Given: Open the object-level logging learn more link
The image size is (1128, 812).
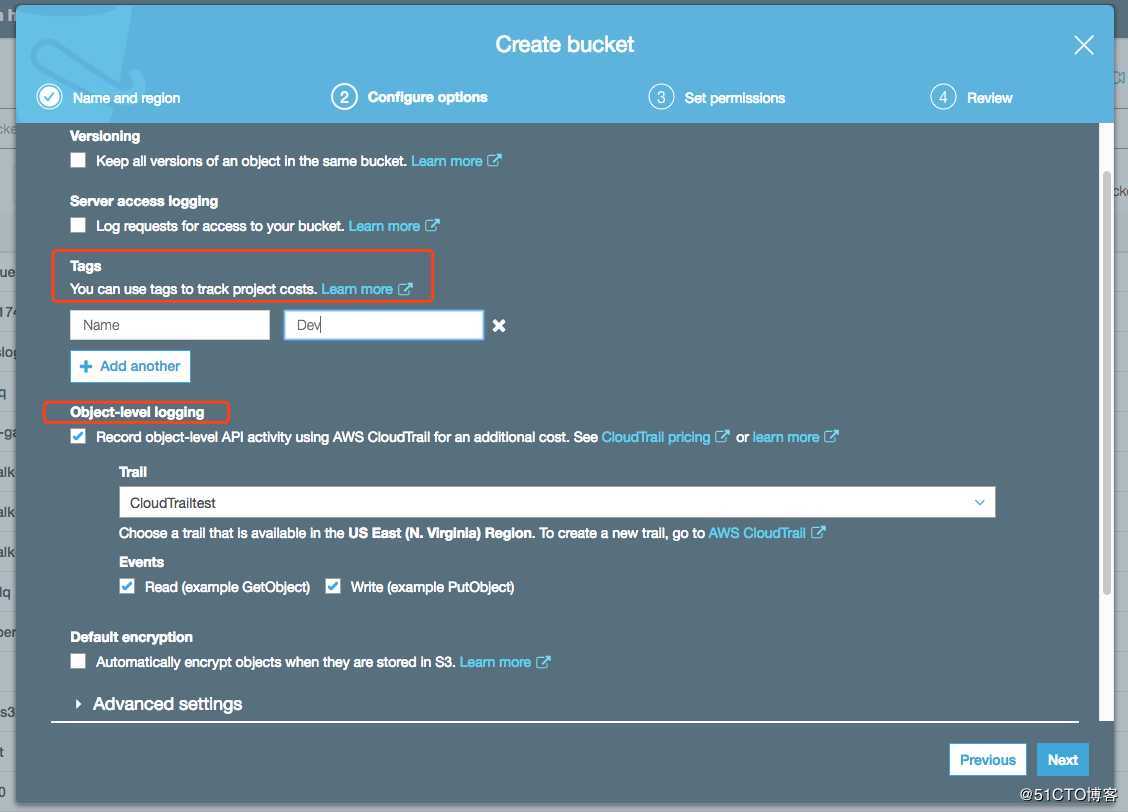Looking at the screenshot, I should 786,437.
